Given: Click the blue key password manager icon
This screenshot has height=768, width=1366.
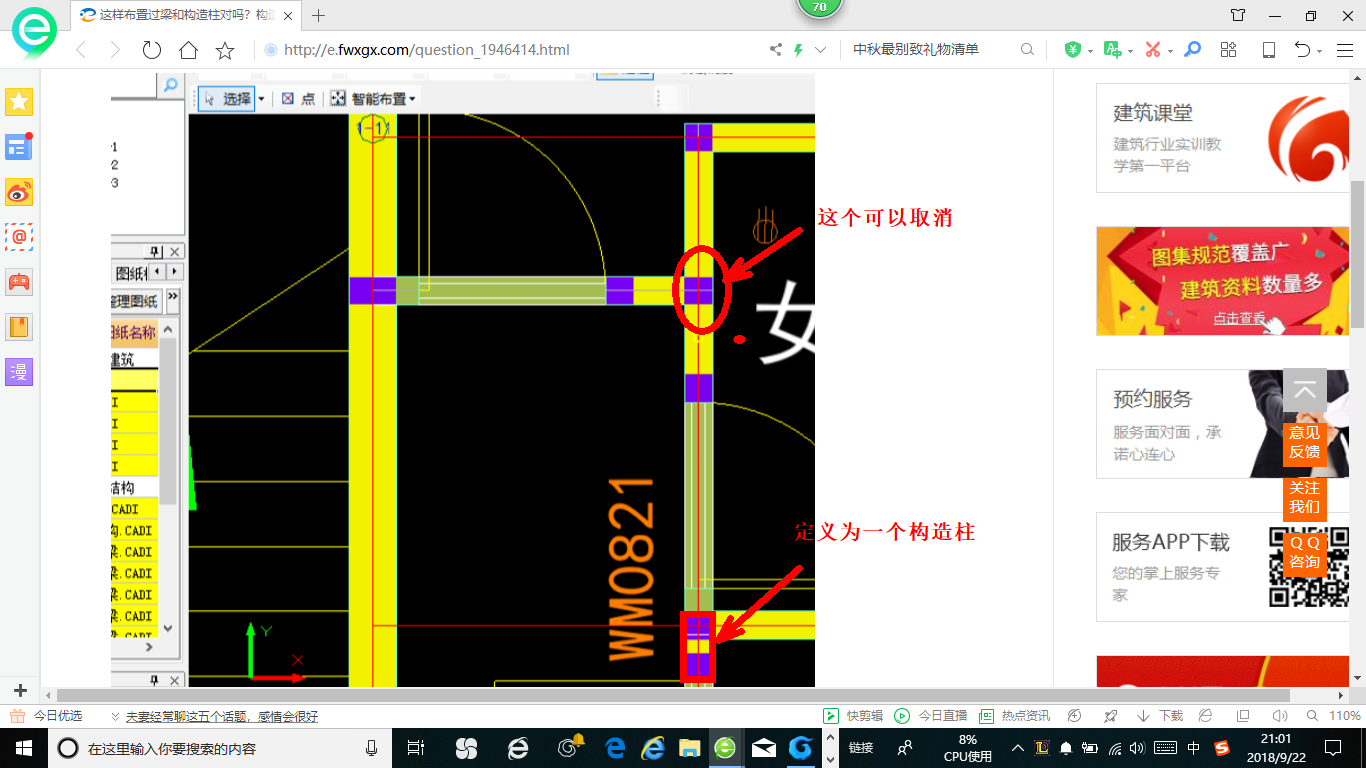Looking at the screenshot, I should 1192,50.
